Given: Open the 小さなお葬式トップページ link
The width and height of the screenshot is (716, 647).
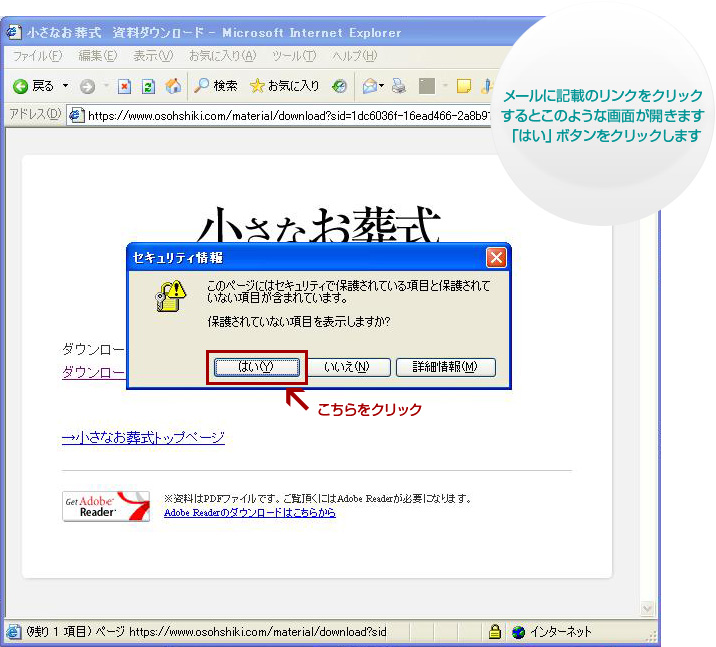Looking at the screenshot, I should (143, 437).
